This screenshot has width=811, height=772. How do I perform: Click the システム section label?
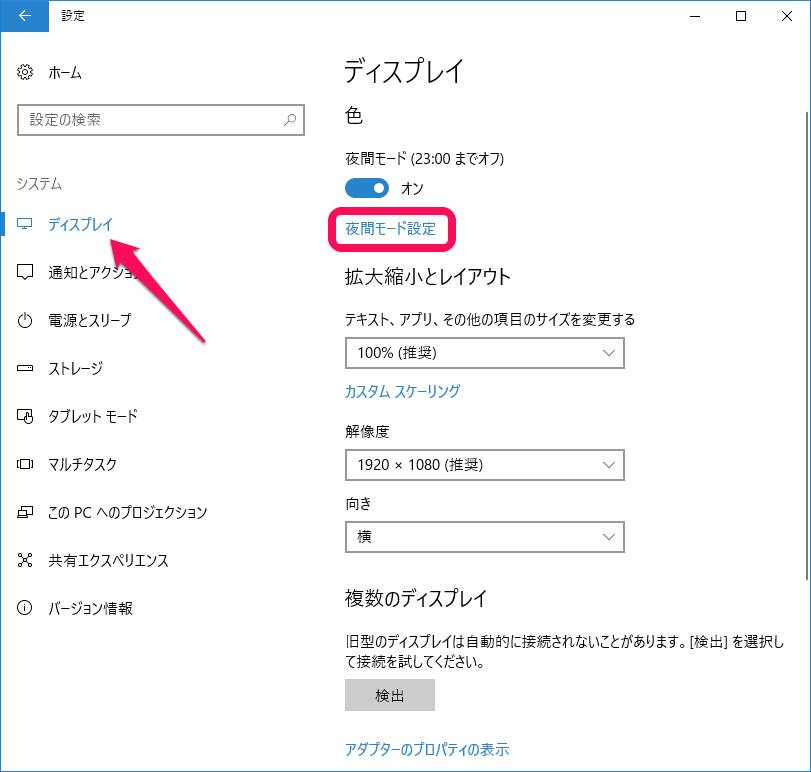coord(39,184)
